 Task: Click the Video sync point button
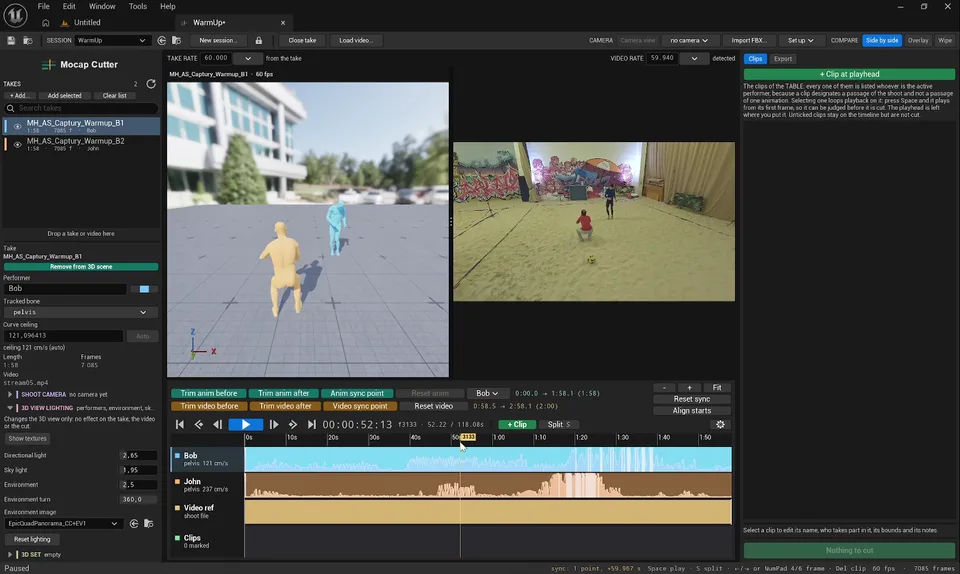[x=360, y=406]
